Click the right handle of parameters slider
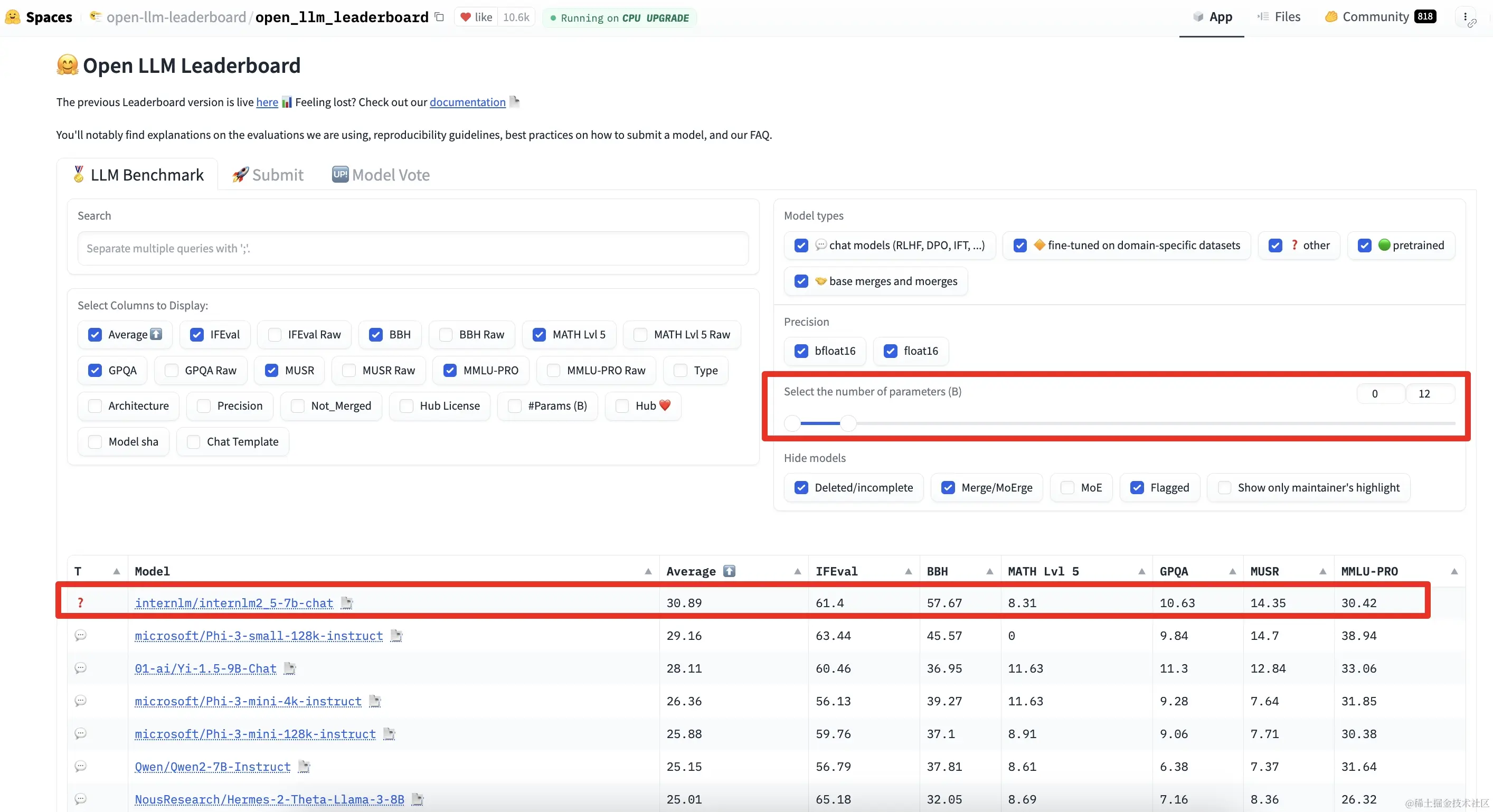This screenshot has width=1493, height=812. tap(848, 423)
